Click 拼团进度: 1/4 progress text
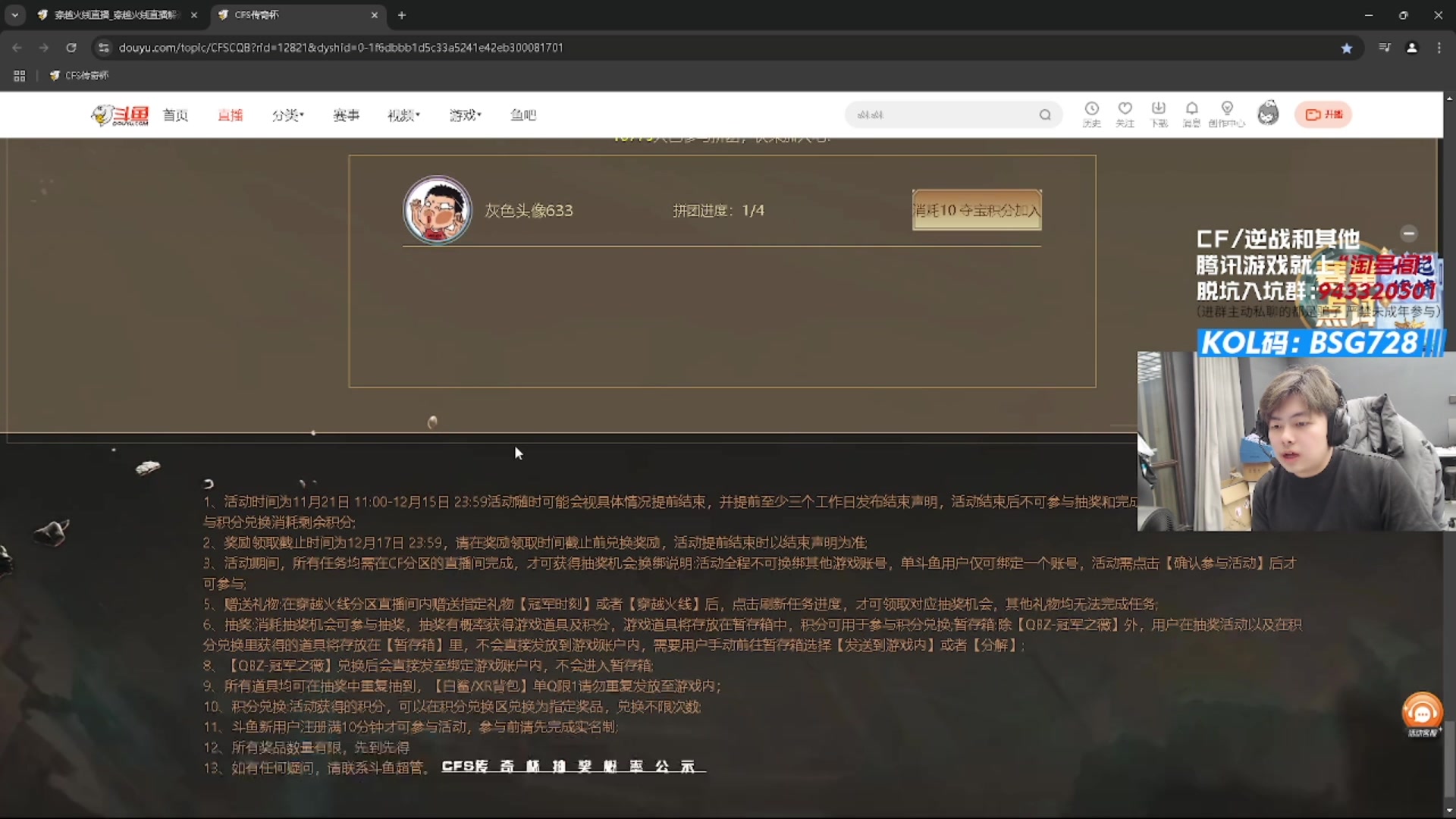Viewport: 1456px width, 819px height. click(x=718, y=211)
